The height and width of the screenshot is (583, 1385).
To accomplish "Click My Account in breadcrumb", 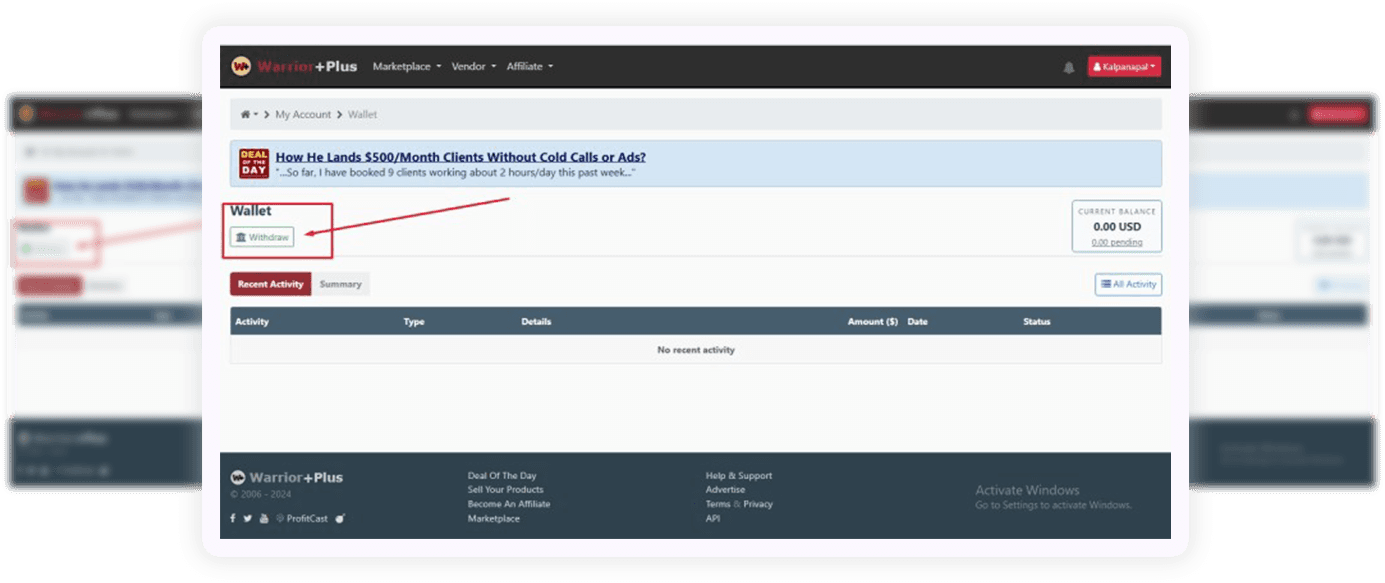I will coord(303,115).
